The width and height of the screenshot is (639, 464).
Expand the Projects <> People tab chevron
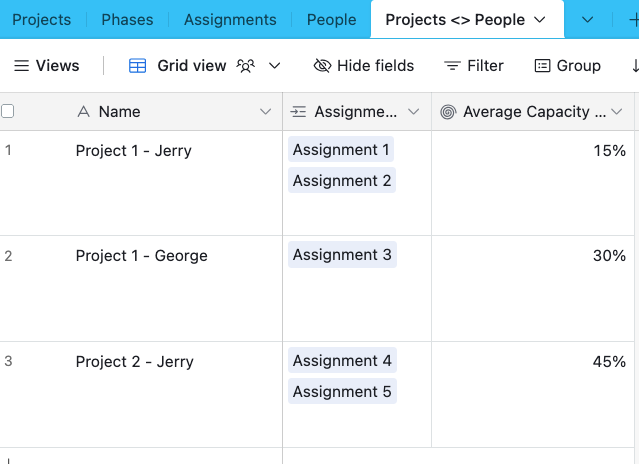541,20
